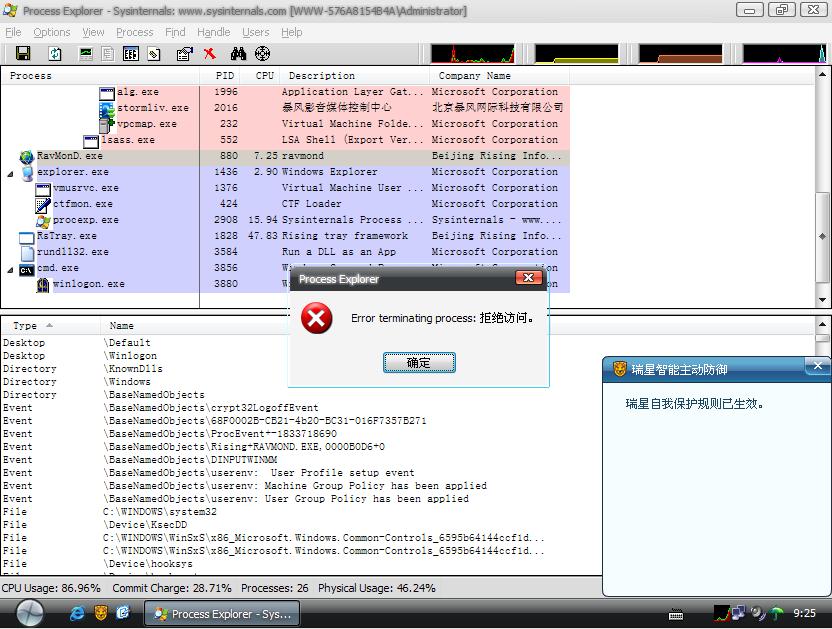Select the rundll32.exe process row
This screenshot has width=832, height=629.
285,252
